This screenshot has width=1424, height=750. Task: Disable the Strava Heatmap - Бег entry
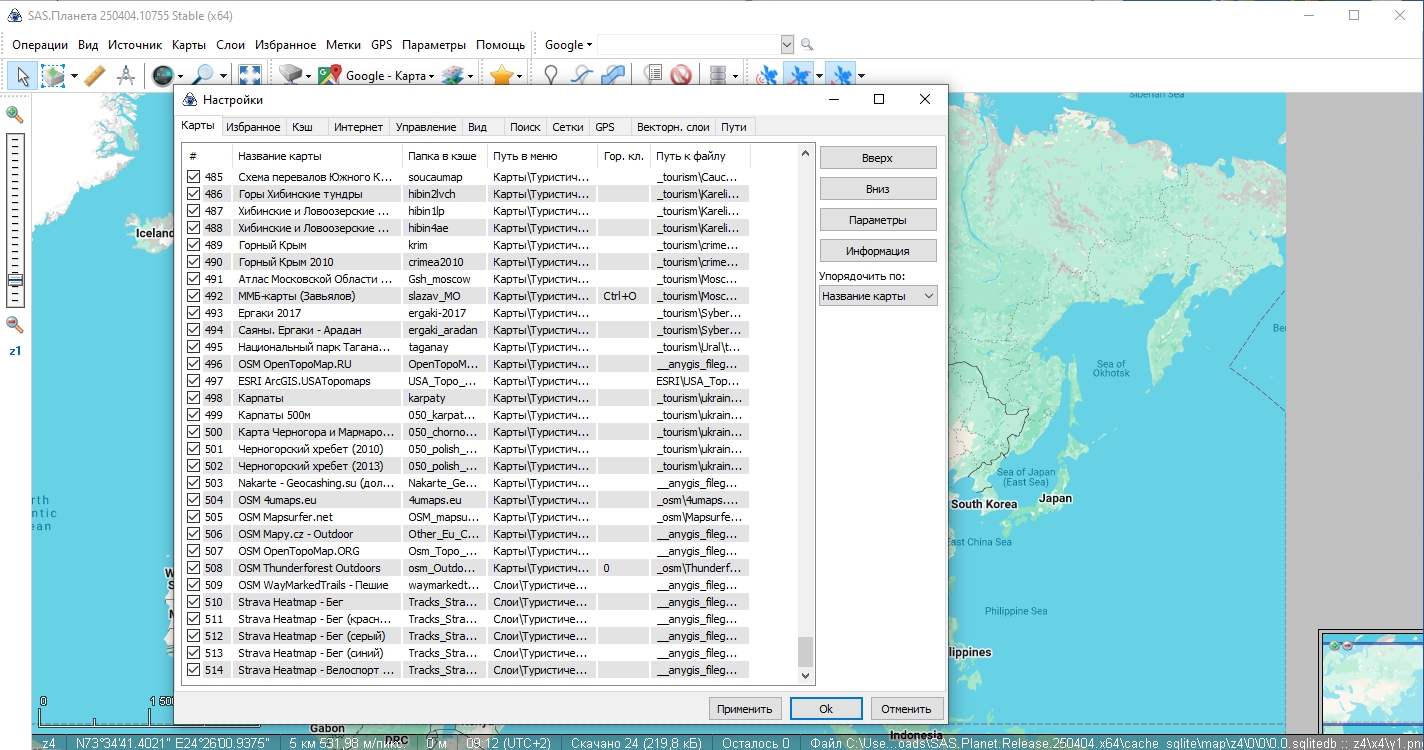(x=192, y=601)
